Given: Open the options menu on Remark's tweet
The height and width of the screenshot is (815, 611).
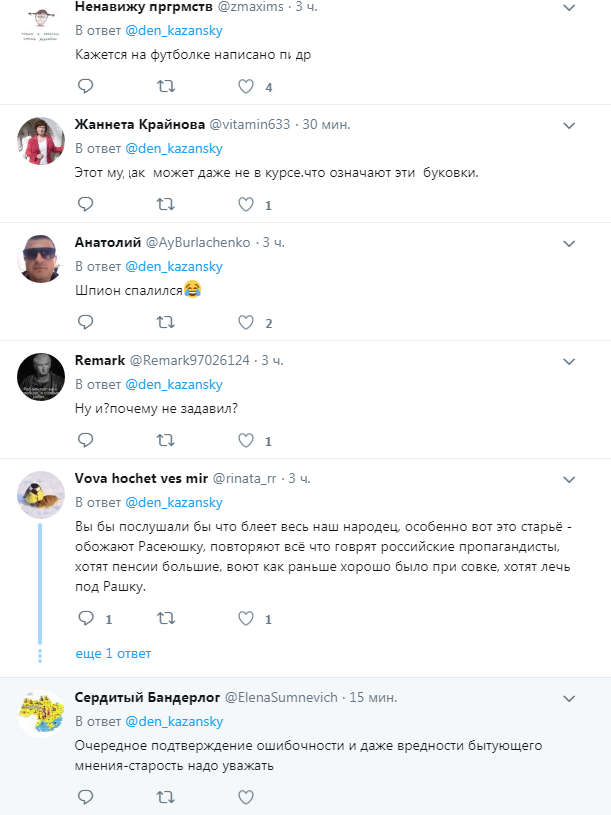Looking at the screenshot, I should coord(569,361).
